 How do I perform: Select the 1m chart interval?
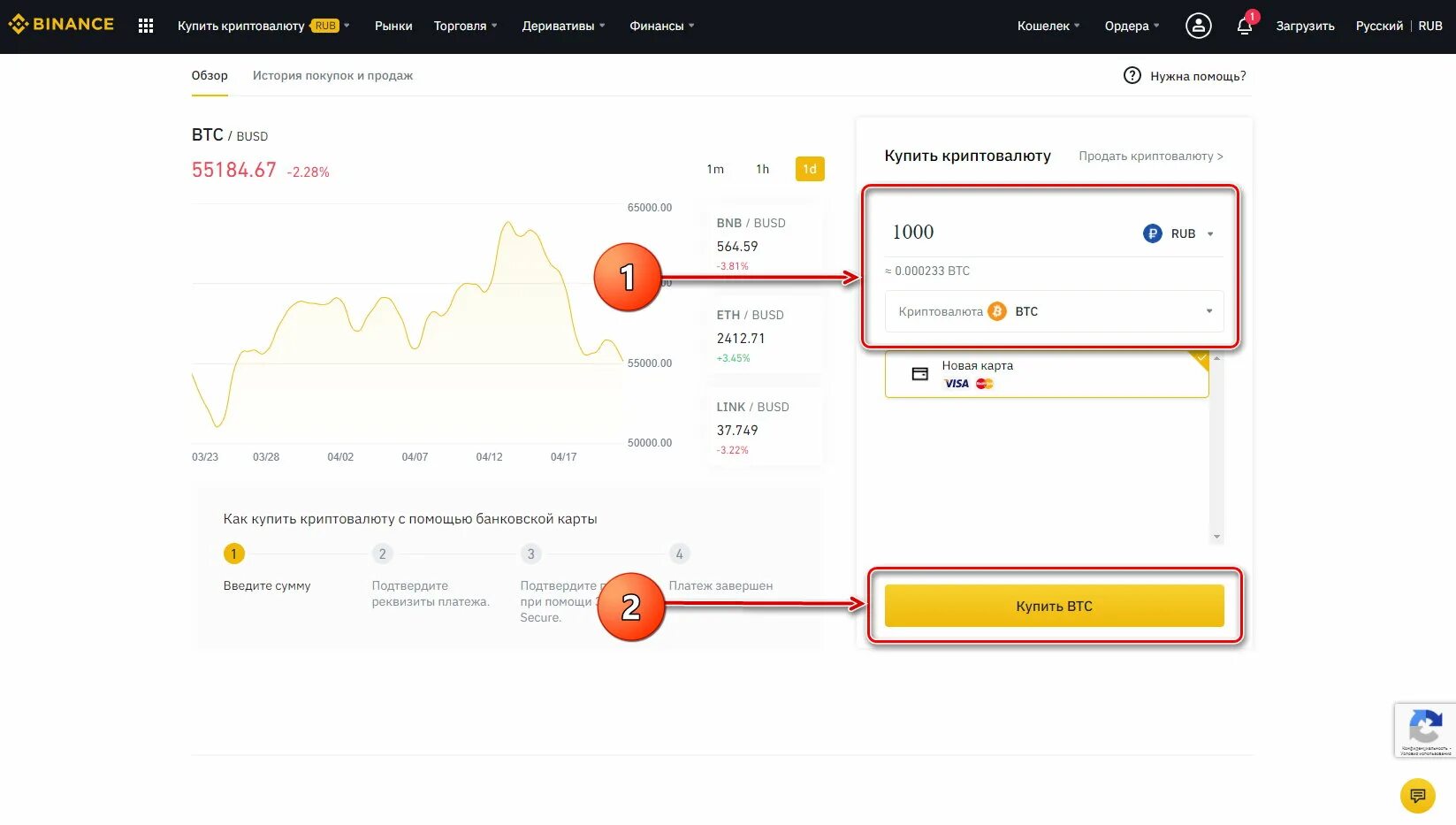click(x=715, y=169)
